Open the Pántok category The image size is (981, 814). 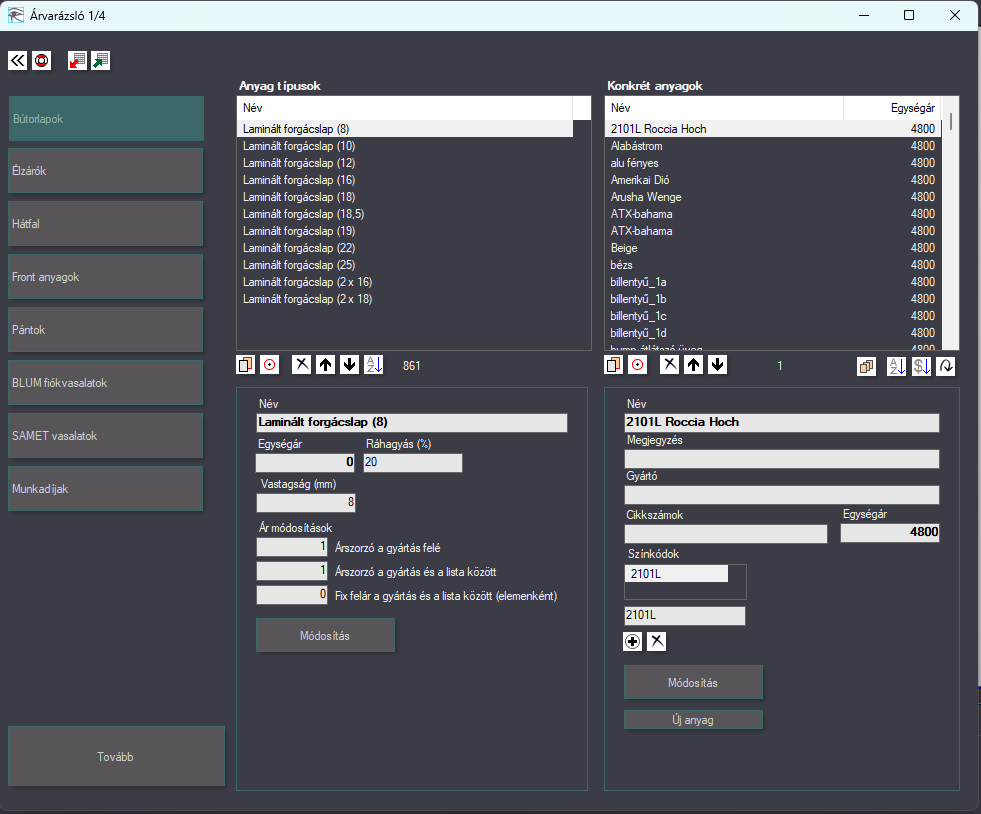click(x=106, y=330)
